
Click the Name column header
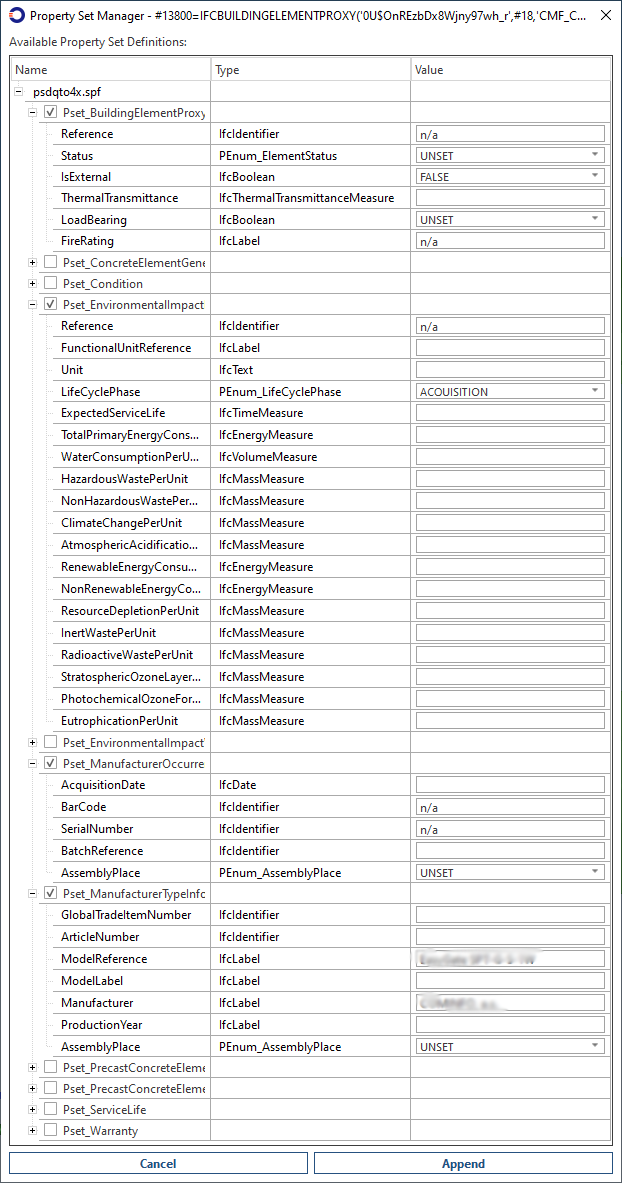[x=110, y=70]
